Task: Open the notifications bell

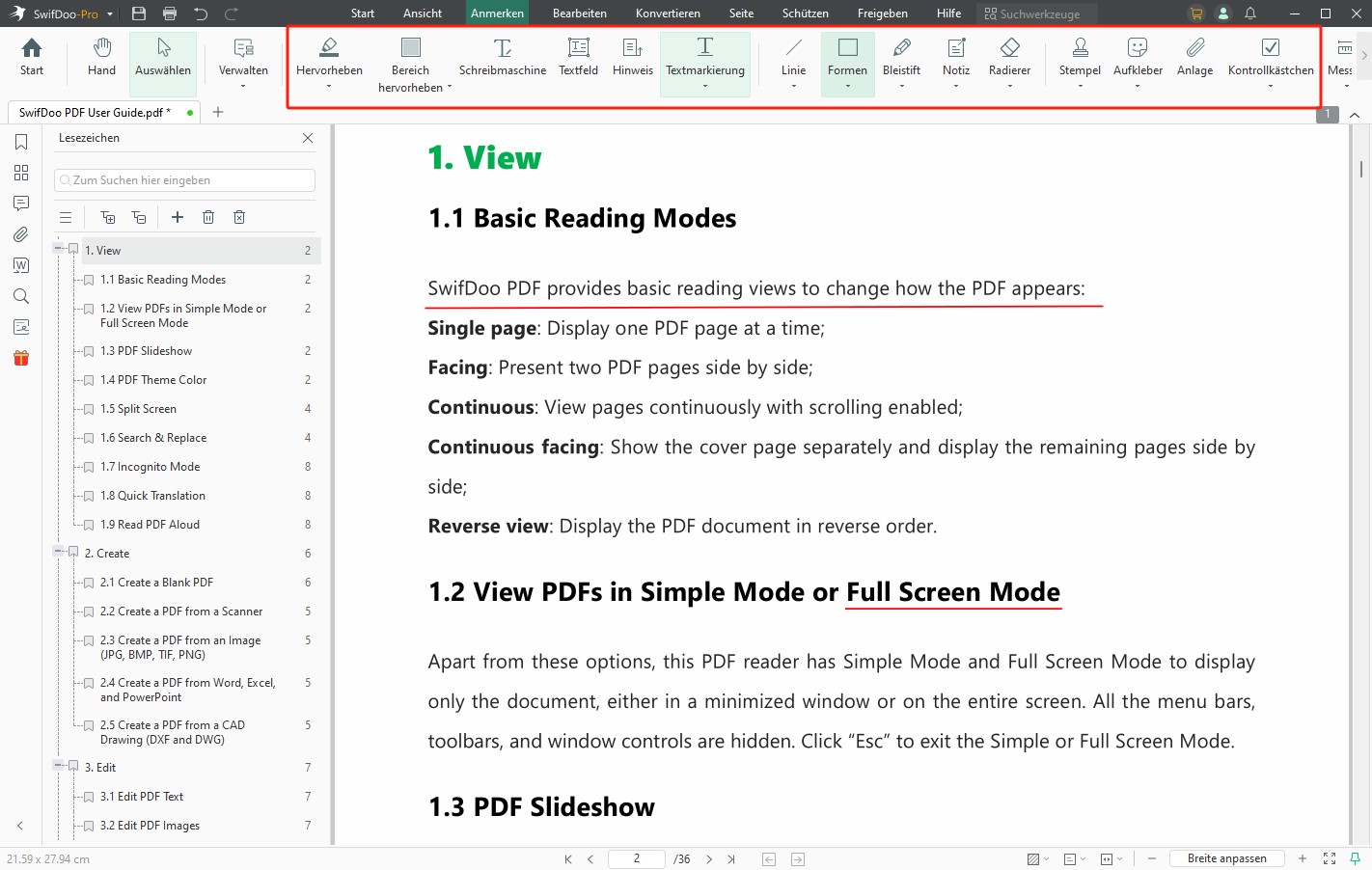Action: pyautogui.click(x=1250, y=14)
